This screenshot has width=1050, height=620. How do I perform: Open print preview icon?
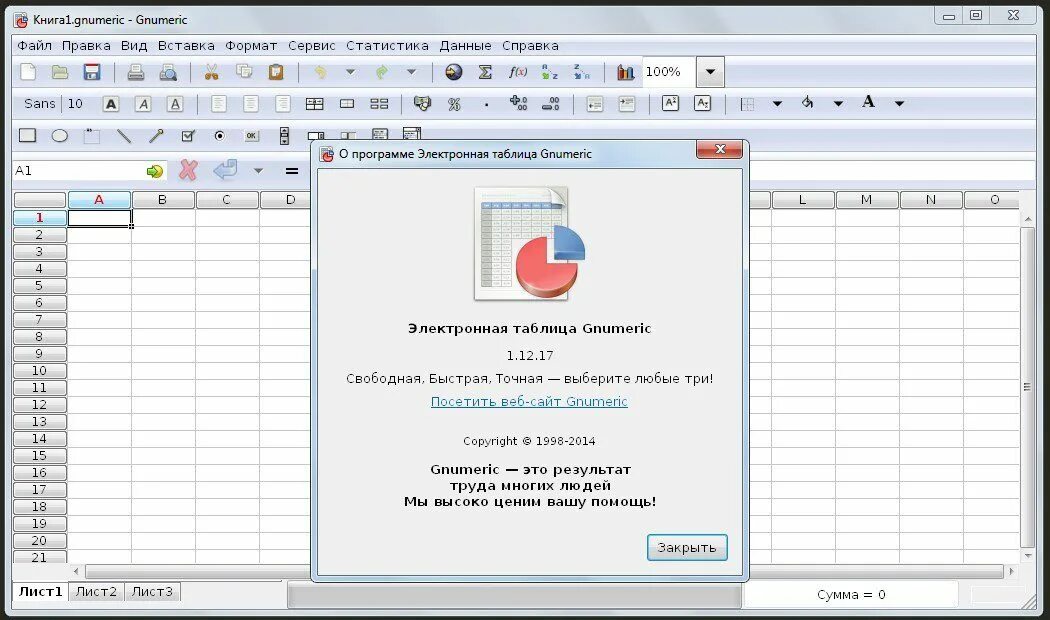click(x=168, y=72)
